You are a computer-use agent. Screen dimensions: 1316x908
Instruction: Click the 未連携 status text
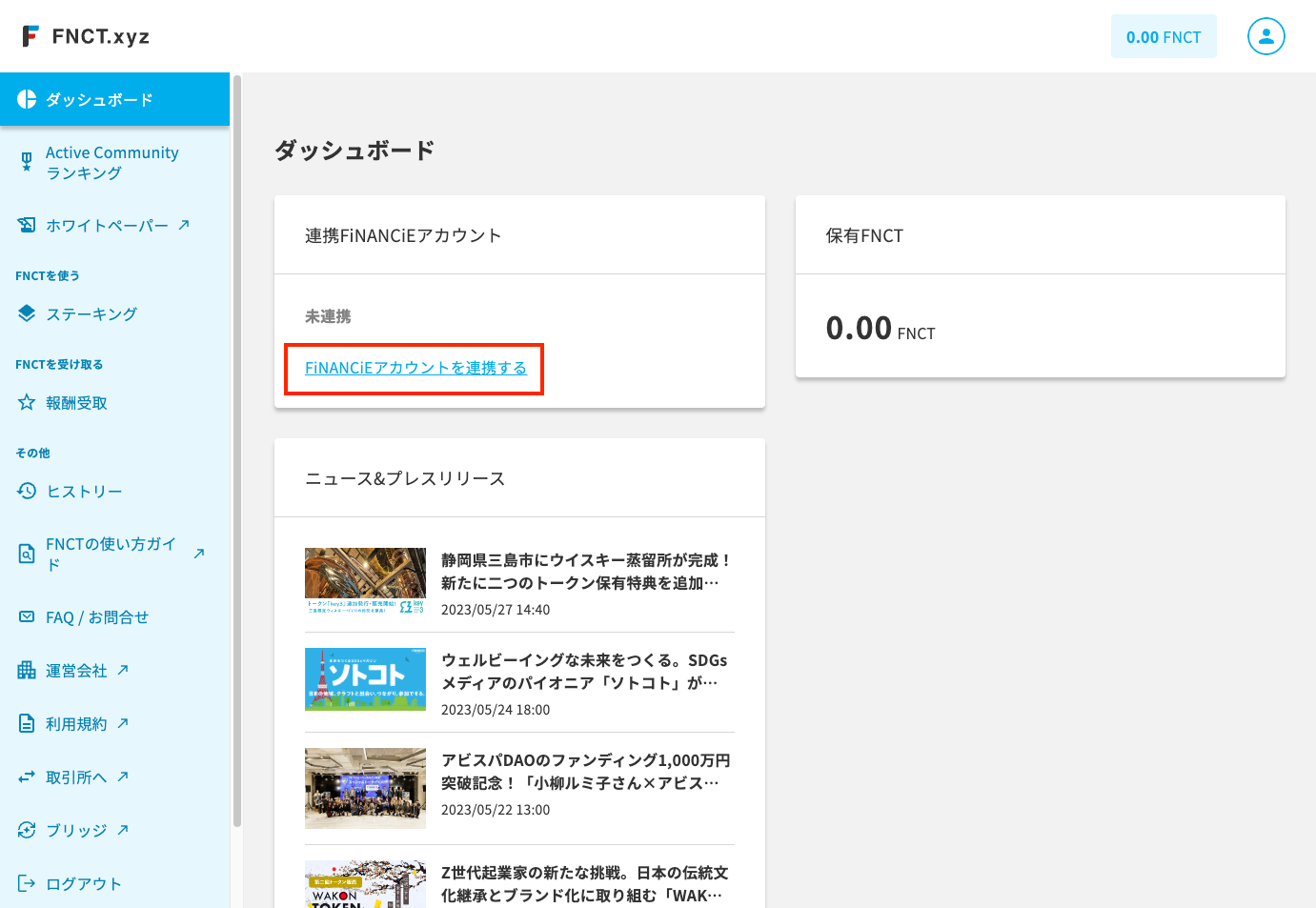click(x=328, y=316)
